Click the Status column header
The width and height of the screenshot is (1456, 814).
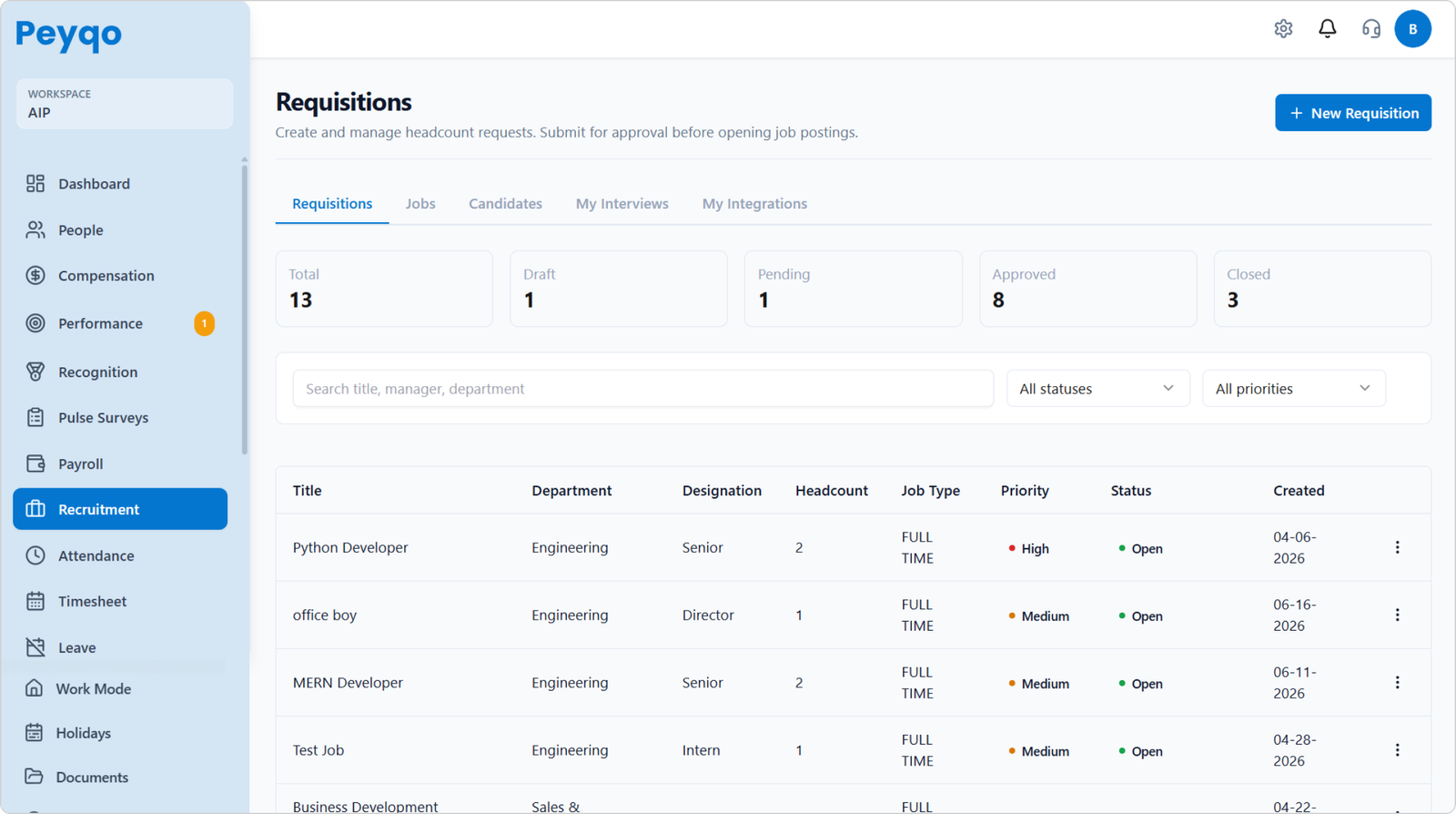pyautogui.click(x=1131, y=491)
